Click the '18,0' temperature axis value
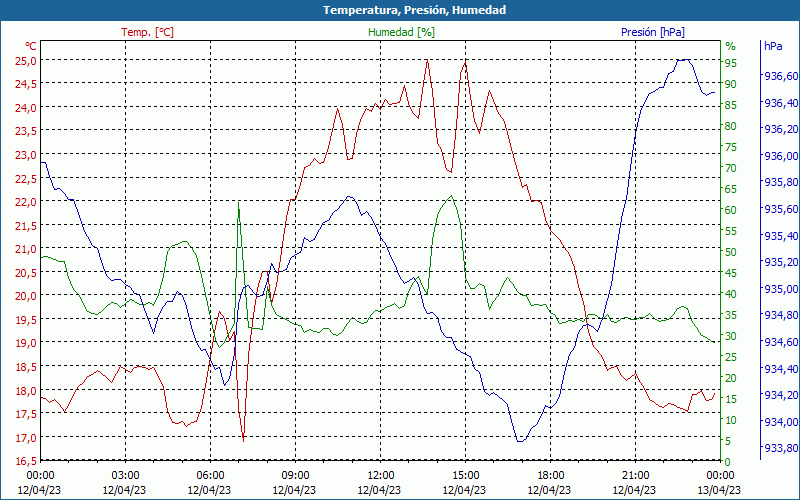 25,391
